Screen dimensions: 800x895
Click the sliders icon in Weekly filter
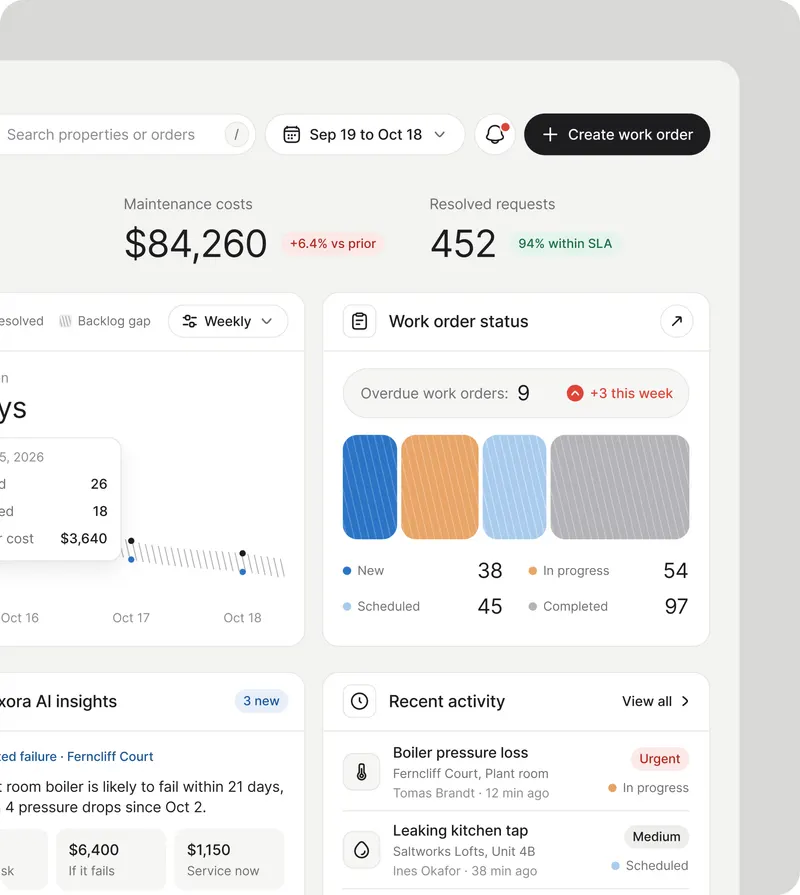(189, 321)
